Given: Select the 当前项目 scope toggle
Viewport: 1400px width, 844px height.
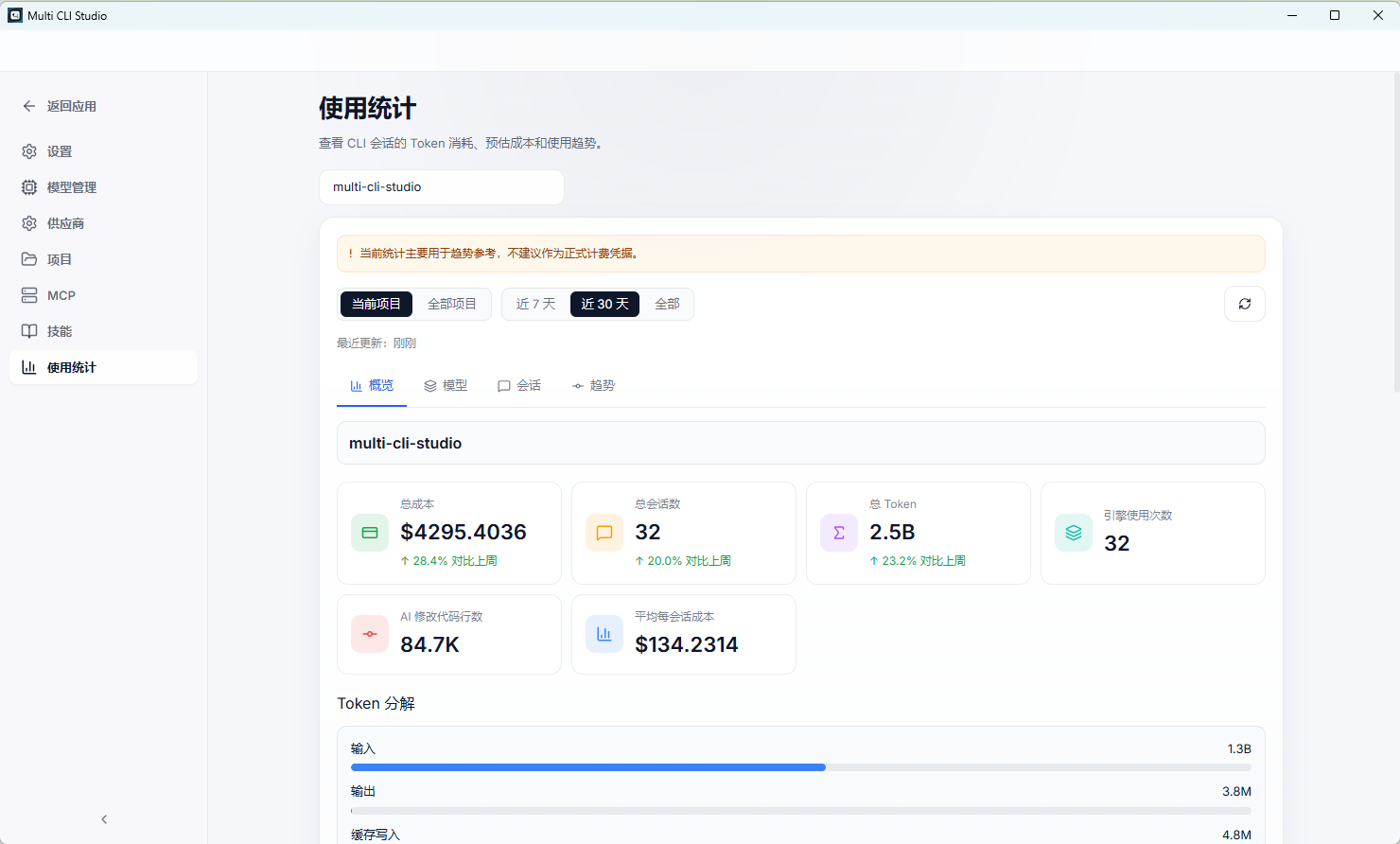Looking at the screenshot, I should [x=376, y=304].
